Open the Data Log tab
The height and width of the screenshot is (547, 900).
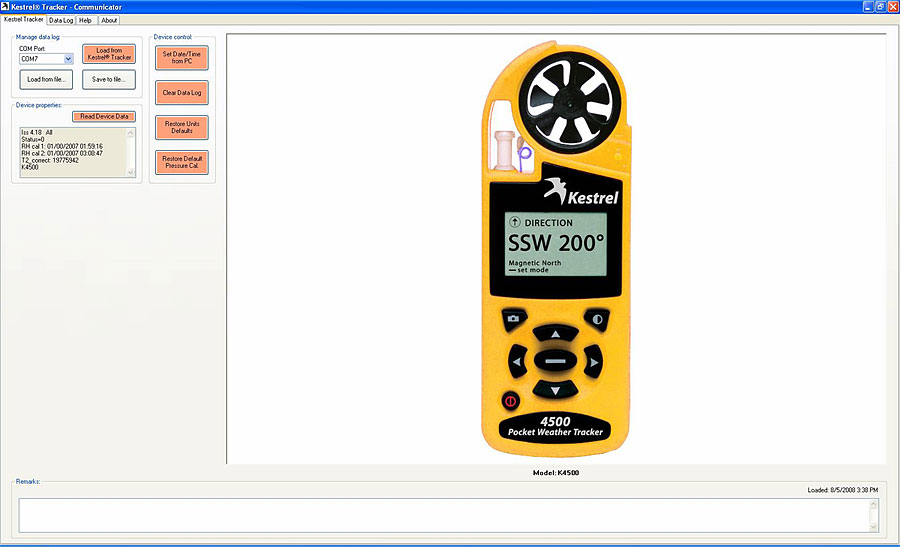pos(61,20)
